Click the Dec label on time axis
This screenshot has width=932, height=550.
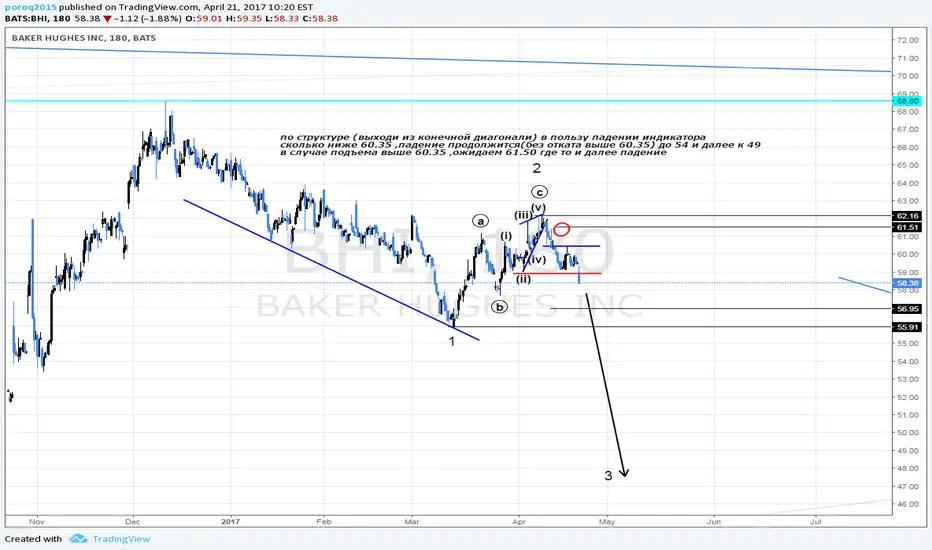click(x=133, y=521)
